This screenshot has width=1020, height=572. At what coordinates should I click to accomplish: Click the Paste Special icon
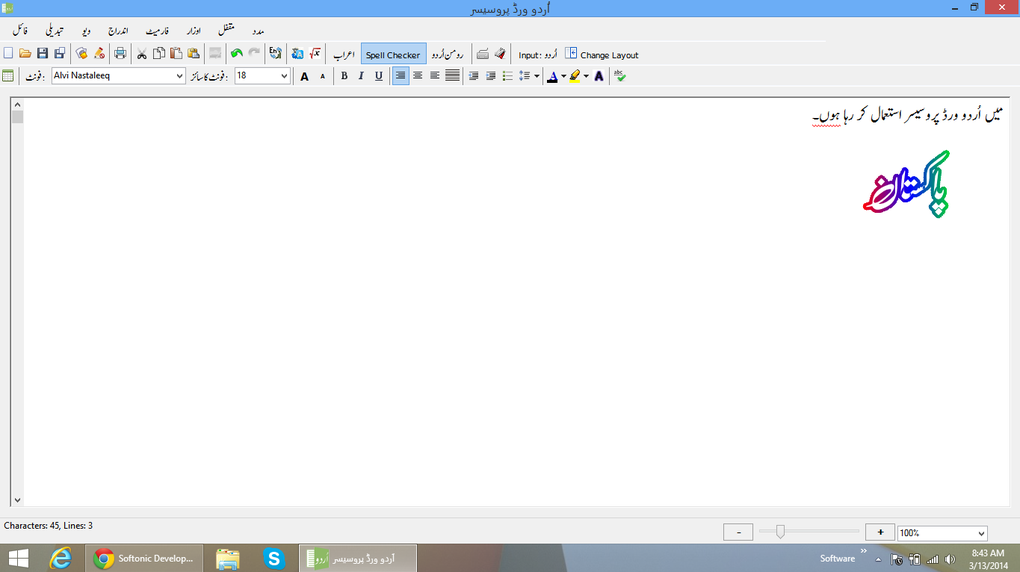coord(193,53)
